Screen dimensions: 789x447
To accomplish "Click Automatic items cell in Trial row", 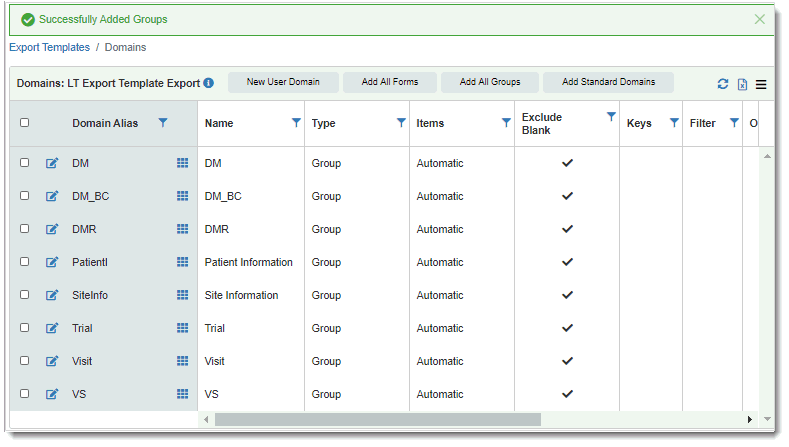I will click(x=440, y=328).
